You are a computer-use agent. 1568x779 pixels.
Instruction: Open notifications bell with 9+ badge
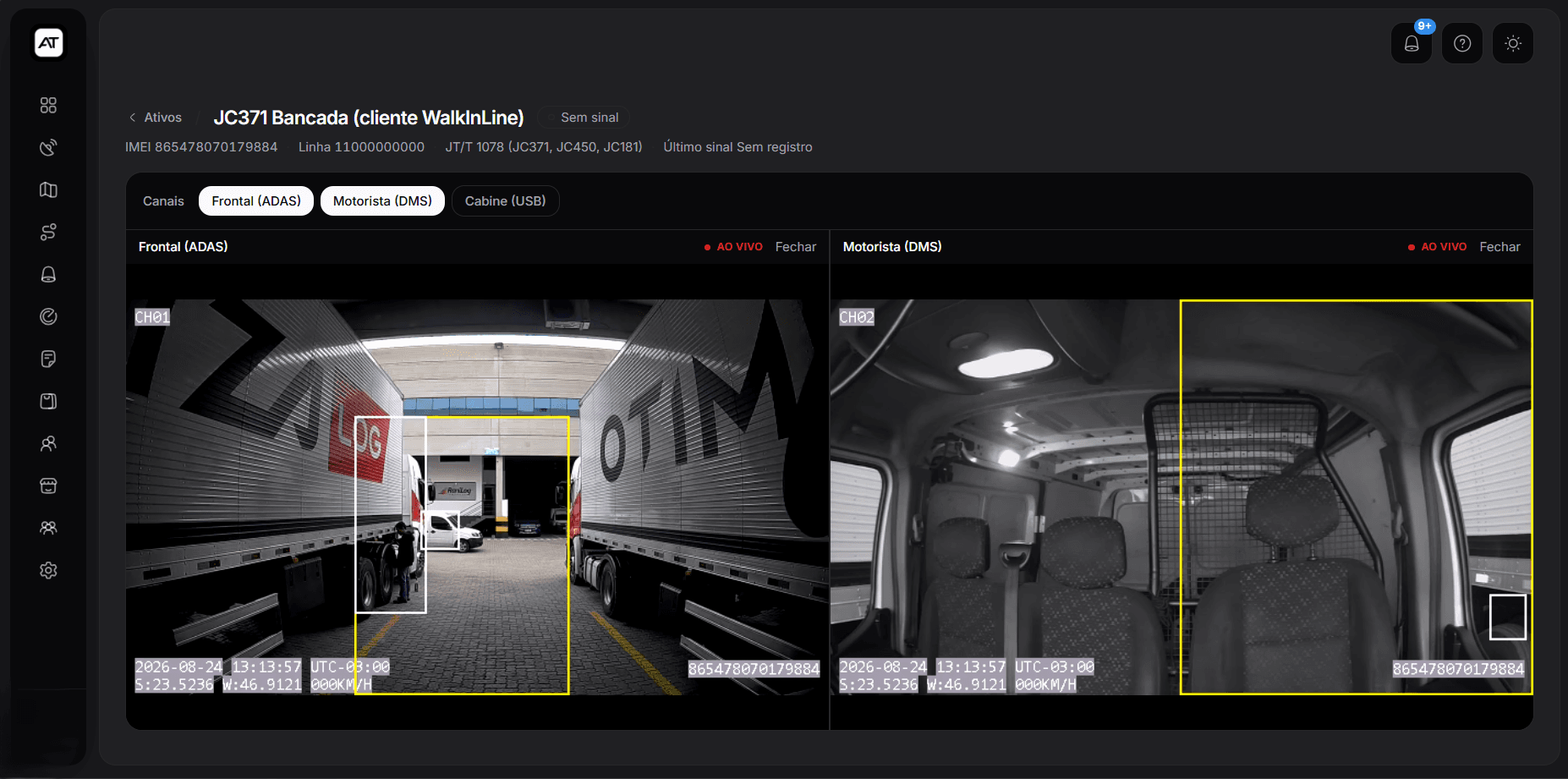[x=1412, y=43]
